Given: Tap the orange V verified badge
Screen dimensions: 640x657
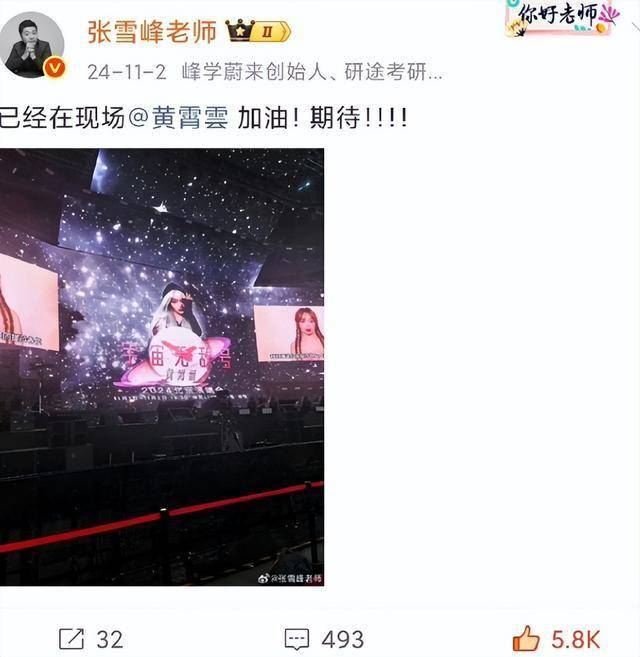Looking at the screenshot, I should click(x=55, y=67).
